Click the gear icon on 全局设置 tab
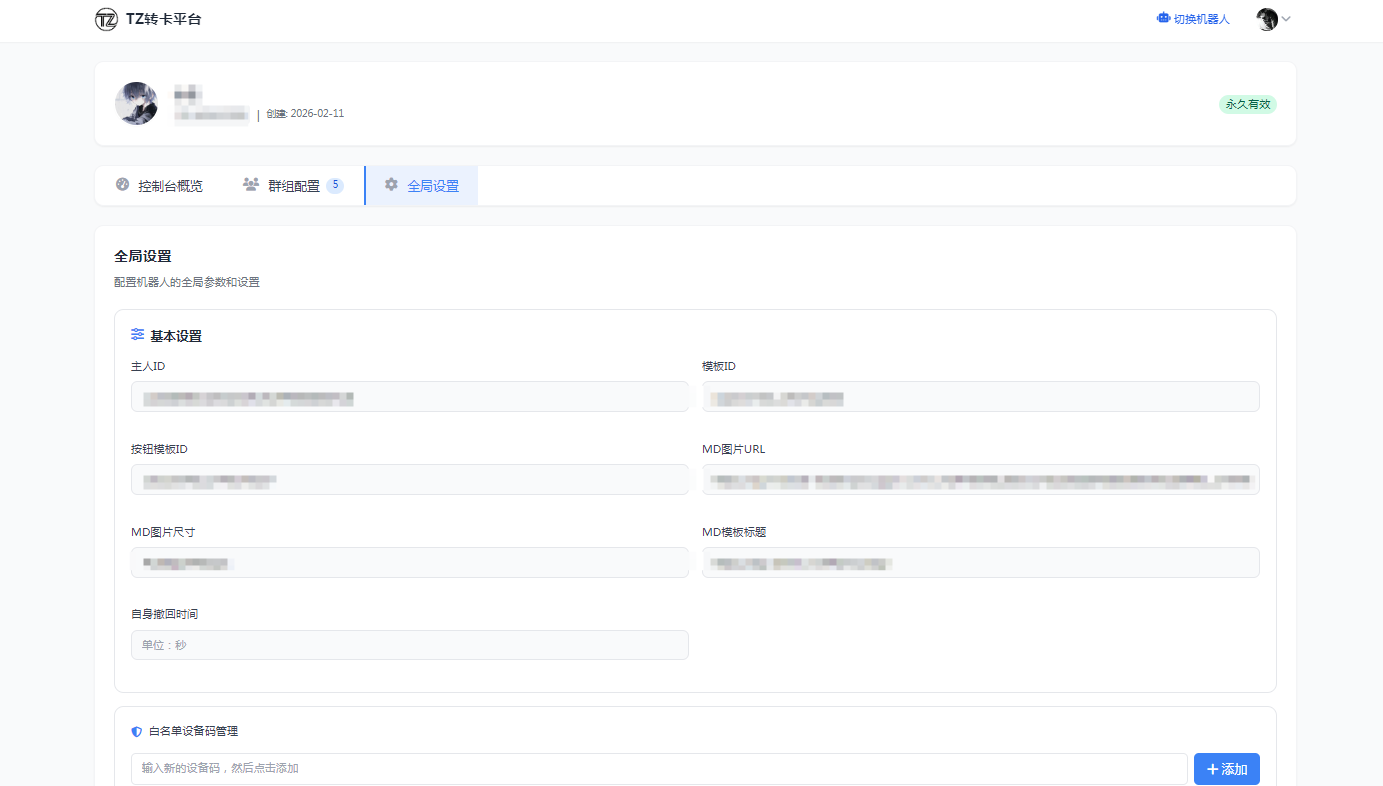The image size is (1383, 786). pyautogui.click(x=391, y=185)
